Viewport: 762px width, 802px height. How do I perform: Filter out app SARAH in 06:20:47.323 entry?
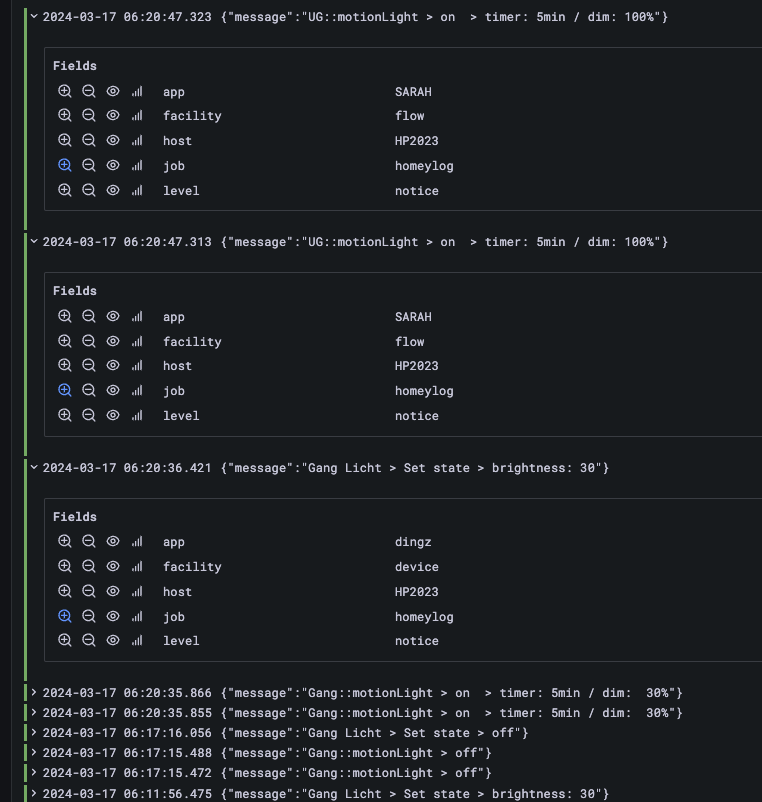point(89,91)
